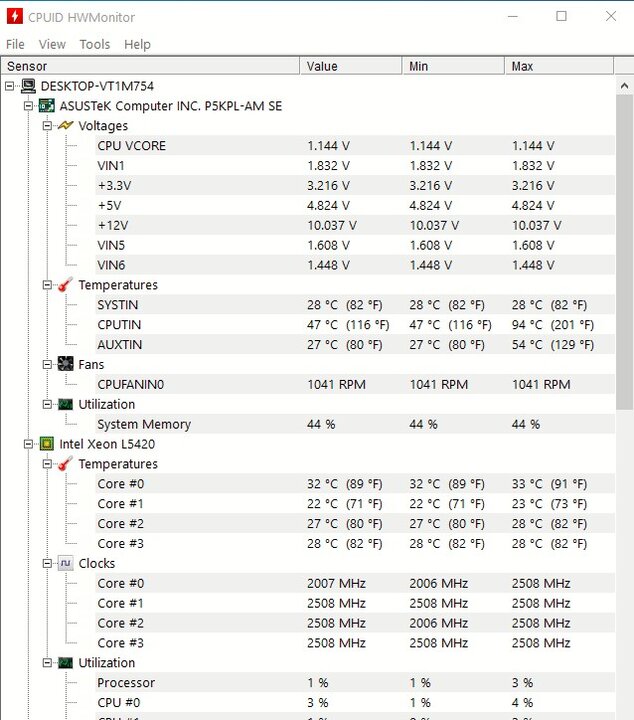Select the CPUTIN temperature row
The height and width of the screenshot is (720, 634).
354,325
